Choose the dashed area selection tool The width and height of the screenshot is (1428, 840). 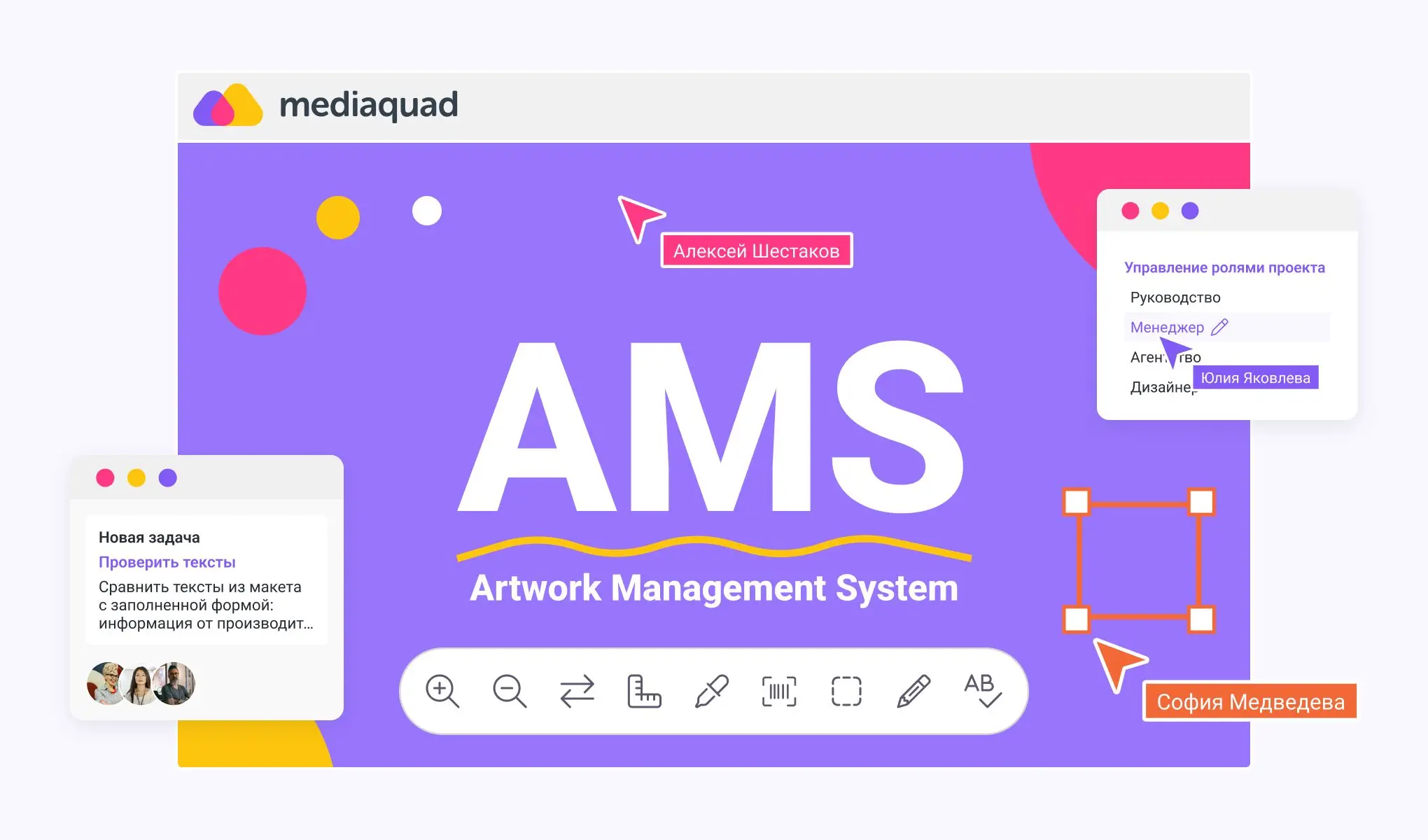(x=846, y=692)
